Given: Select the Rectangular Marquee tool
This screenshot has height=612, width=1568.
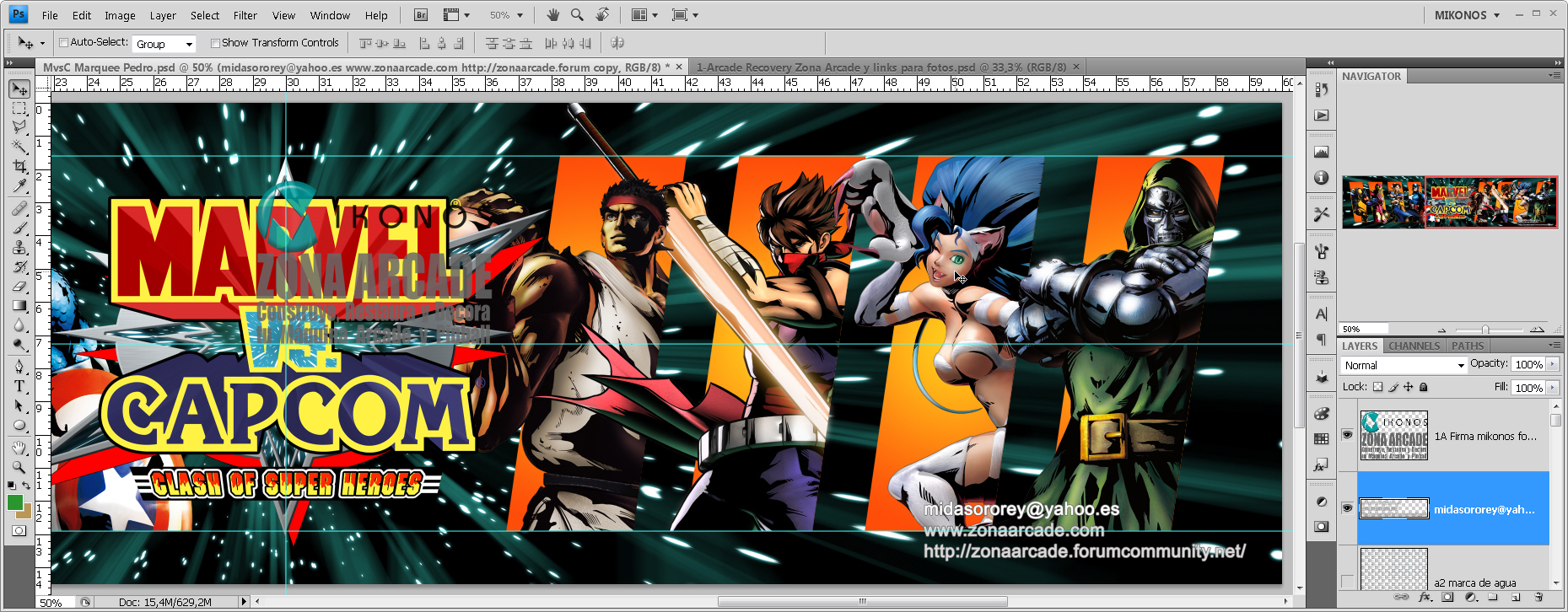Looking at the screenshot, I should click(x=19, y=108).
